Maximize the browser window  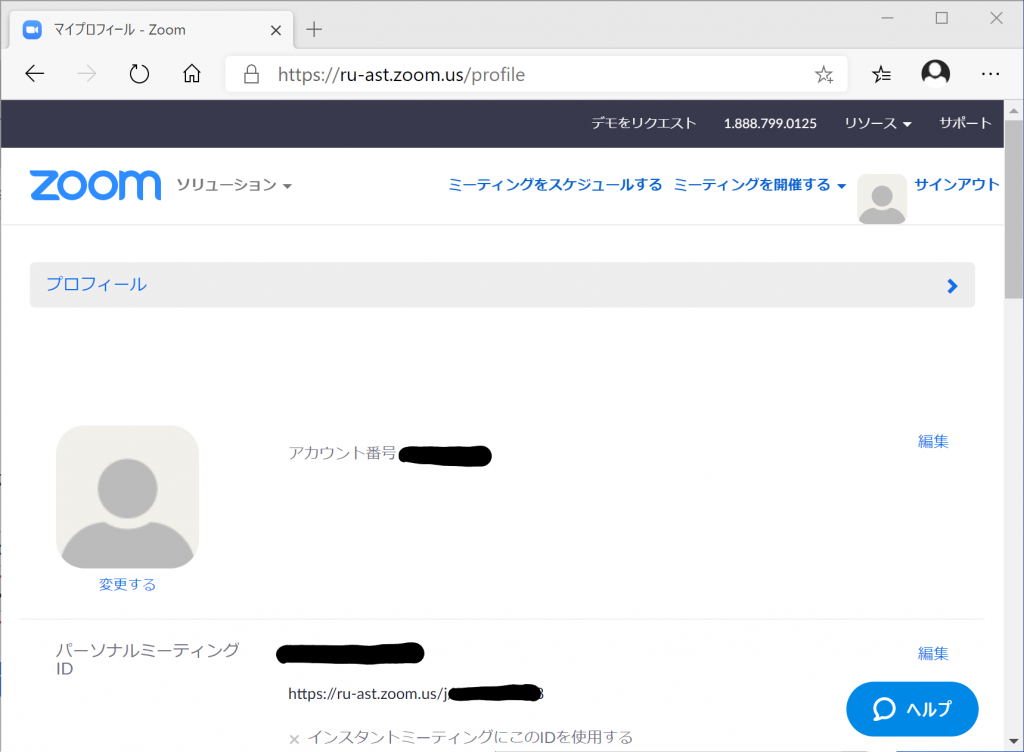coord(942,18)
